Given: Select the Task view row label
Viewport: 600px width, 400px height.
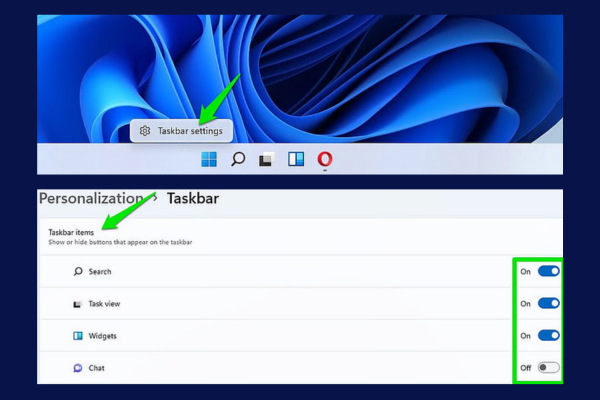Looking at the screenshot, I should pyautogui.click(x=104, y=304).
